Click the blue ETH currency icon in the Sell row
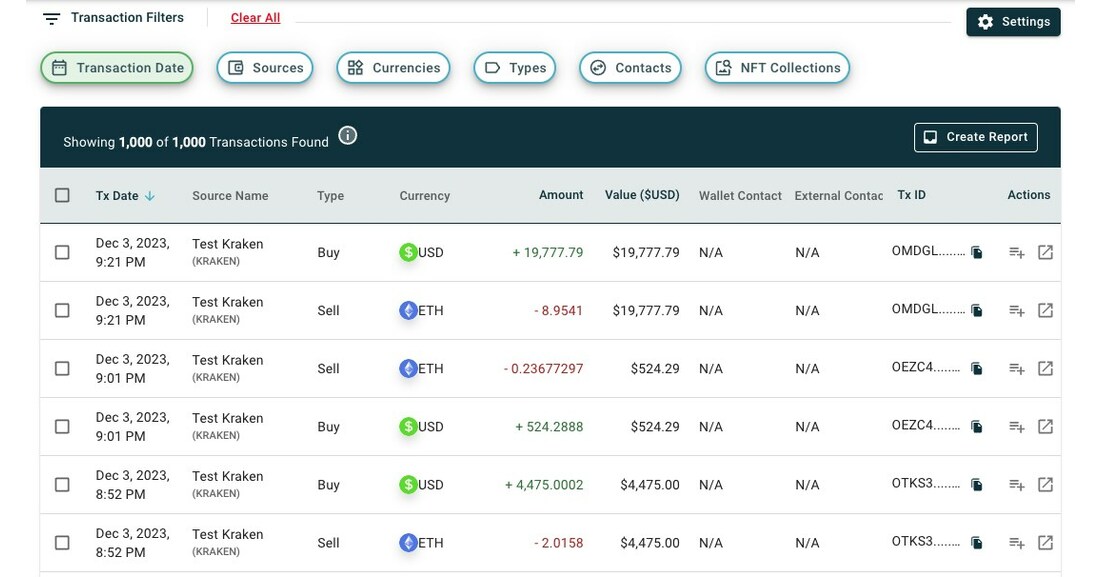 [x=407, y=310]
